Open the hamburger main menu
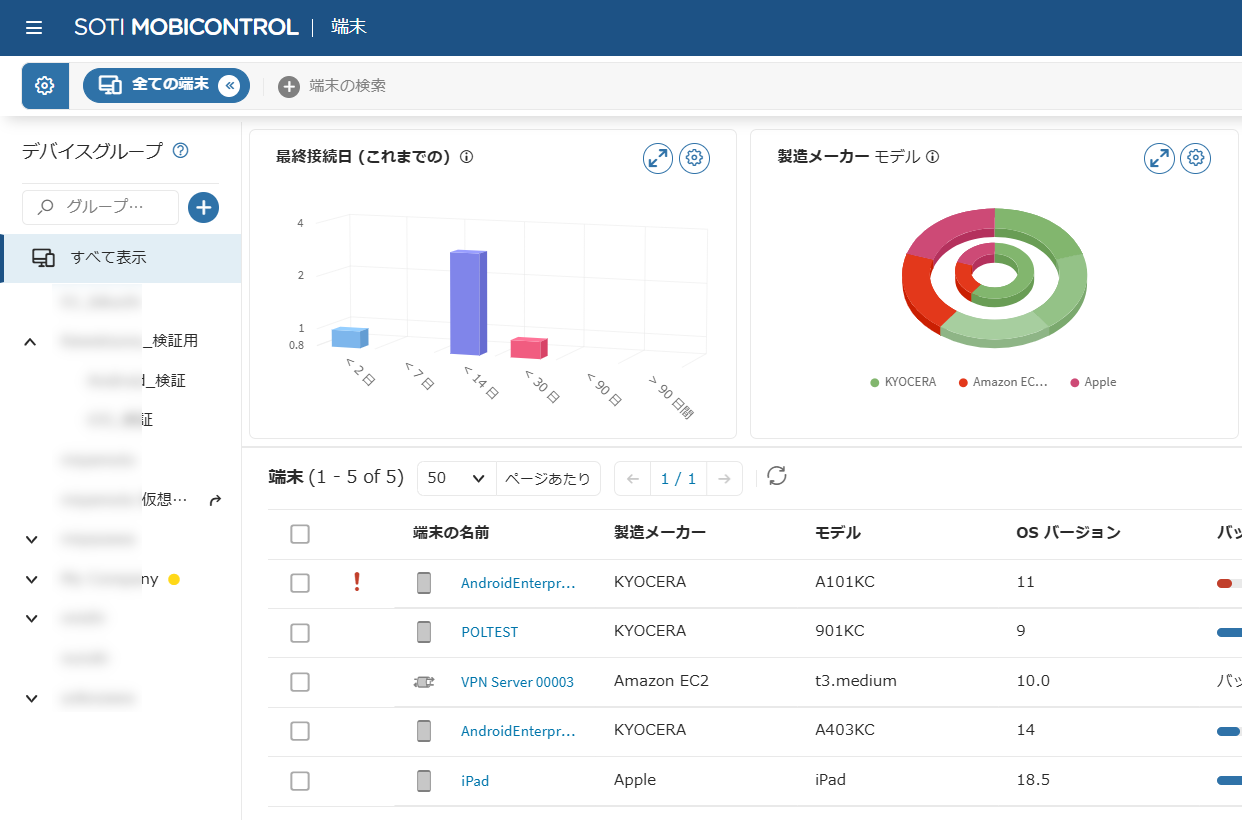 coord(34,28)
